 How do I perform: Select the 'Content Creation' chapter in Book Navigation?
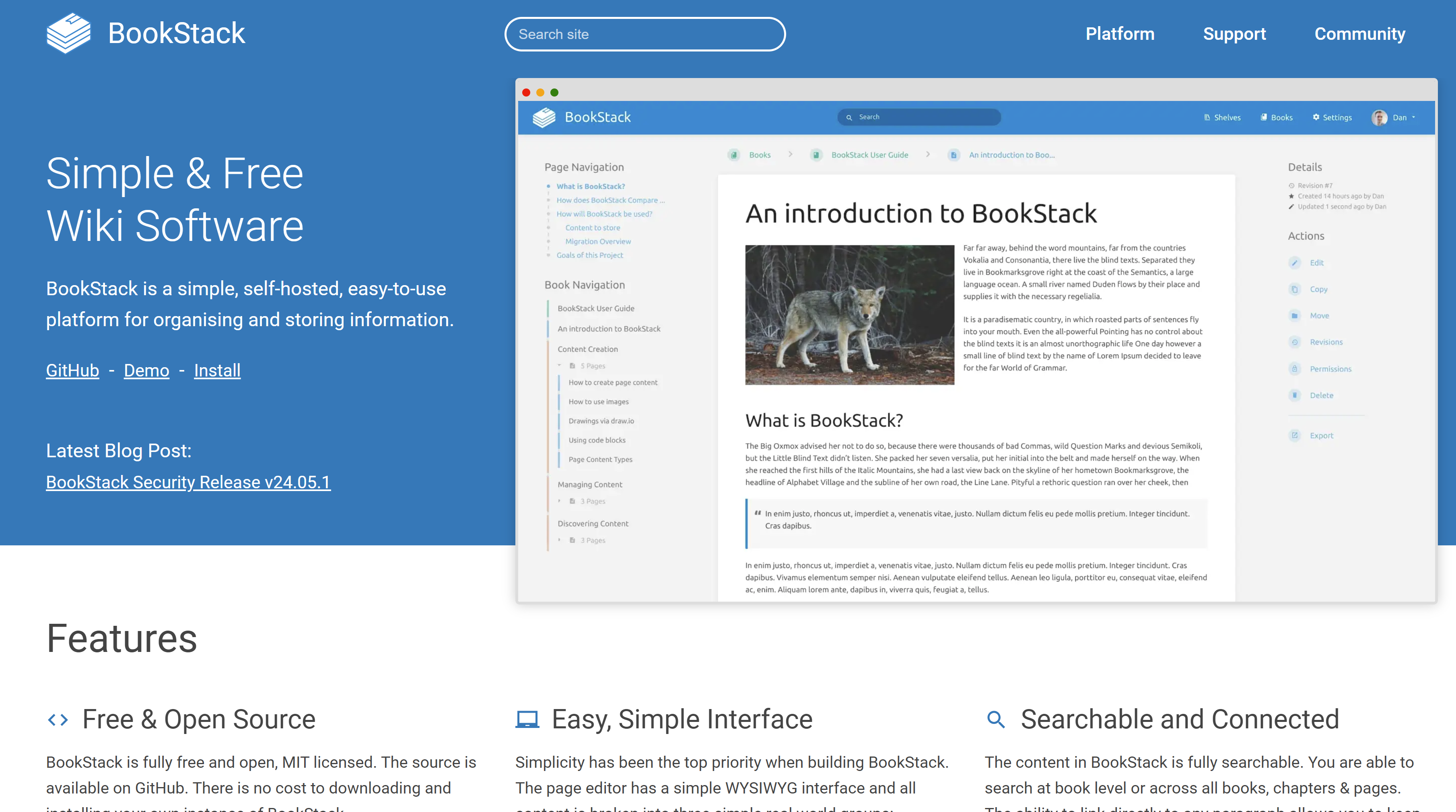[x=587, y=349]
